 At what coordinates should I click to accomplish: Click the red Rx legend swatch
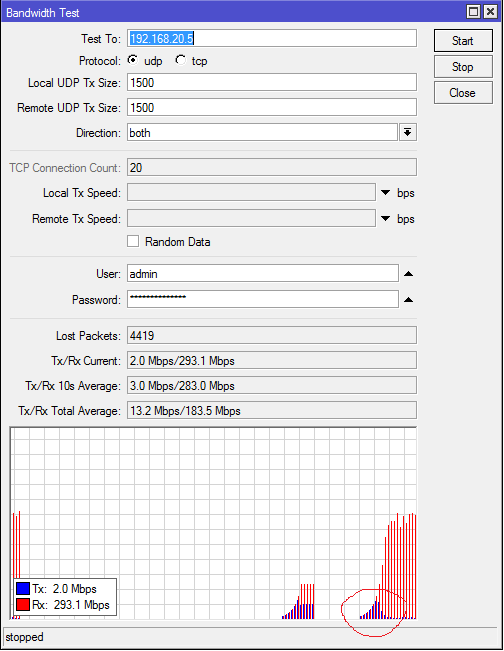[23, 604]
